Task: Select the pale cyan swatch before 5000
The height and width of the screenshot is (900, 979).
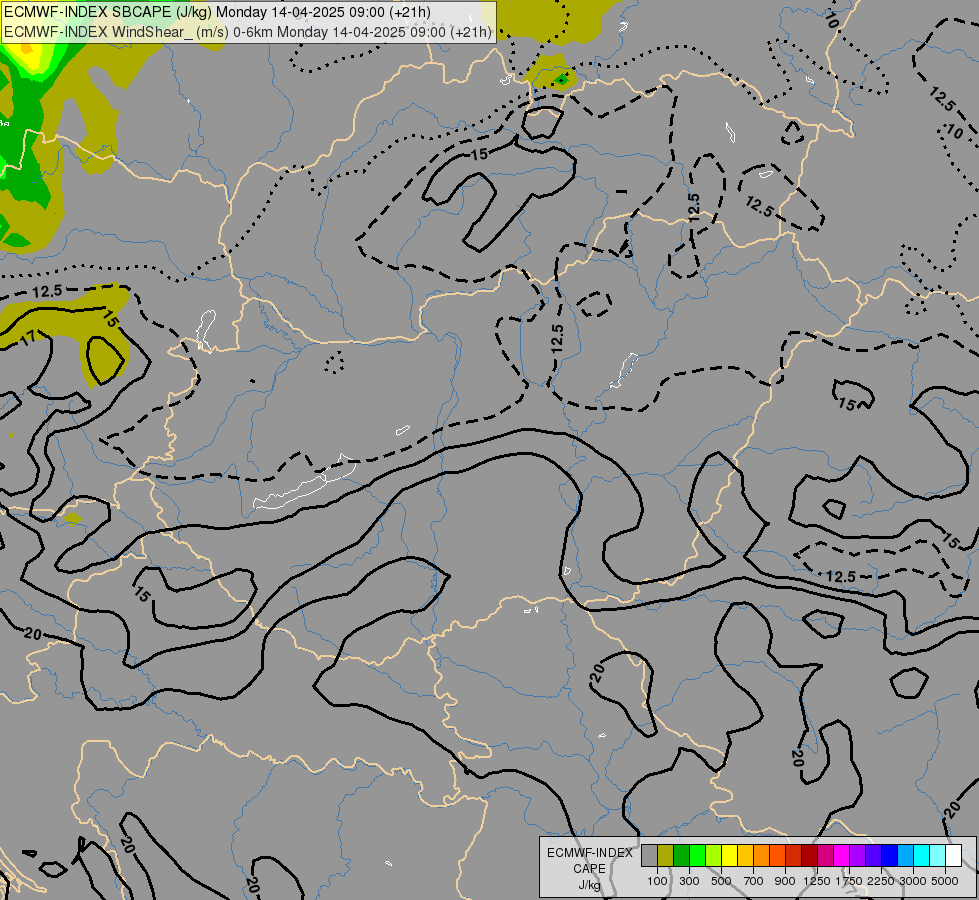Action: [937, 856]
